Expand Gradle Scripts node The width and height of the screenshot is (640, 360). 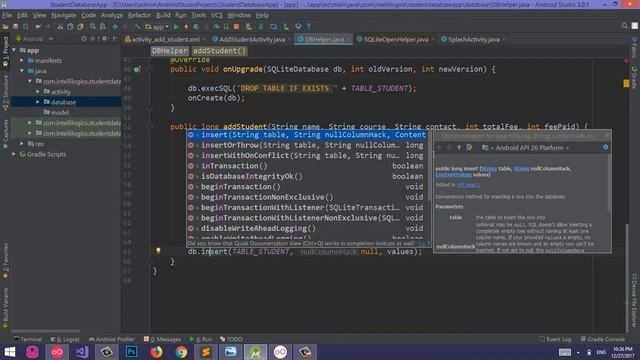14,154
